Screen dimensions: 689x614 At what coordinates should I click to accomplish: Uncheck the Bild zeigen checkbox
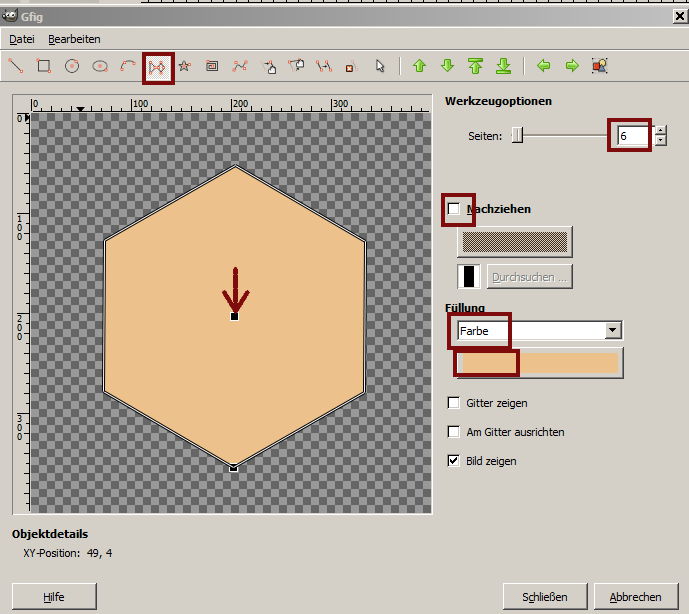(455, 461)
